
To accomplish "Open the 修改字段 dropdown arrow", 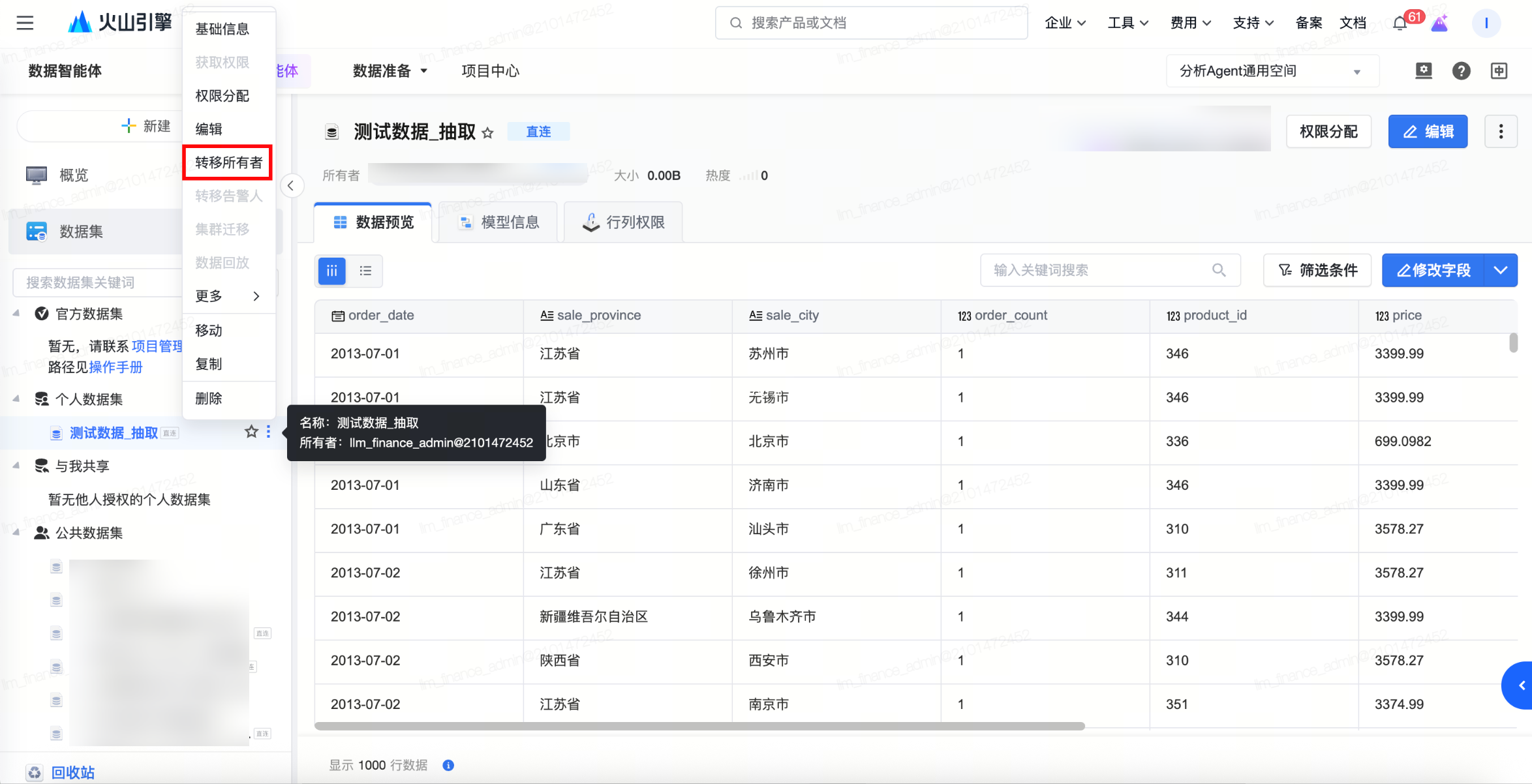I will coord(1501,270).
